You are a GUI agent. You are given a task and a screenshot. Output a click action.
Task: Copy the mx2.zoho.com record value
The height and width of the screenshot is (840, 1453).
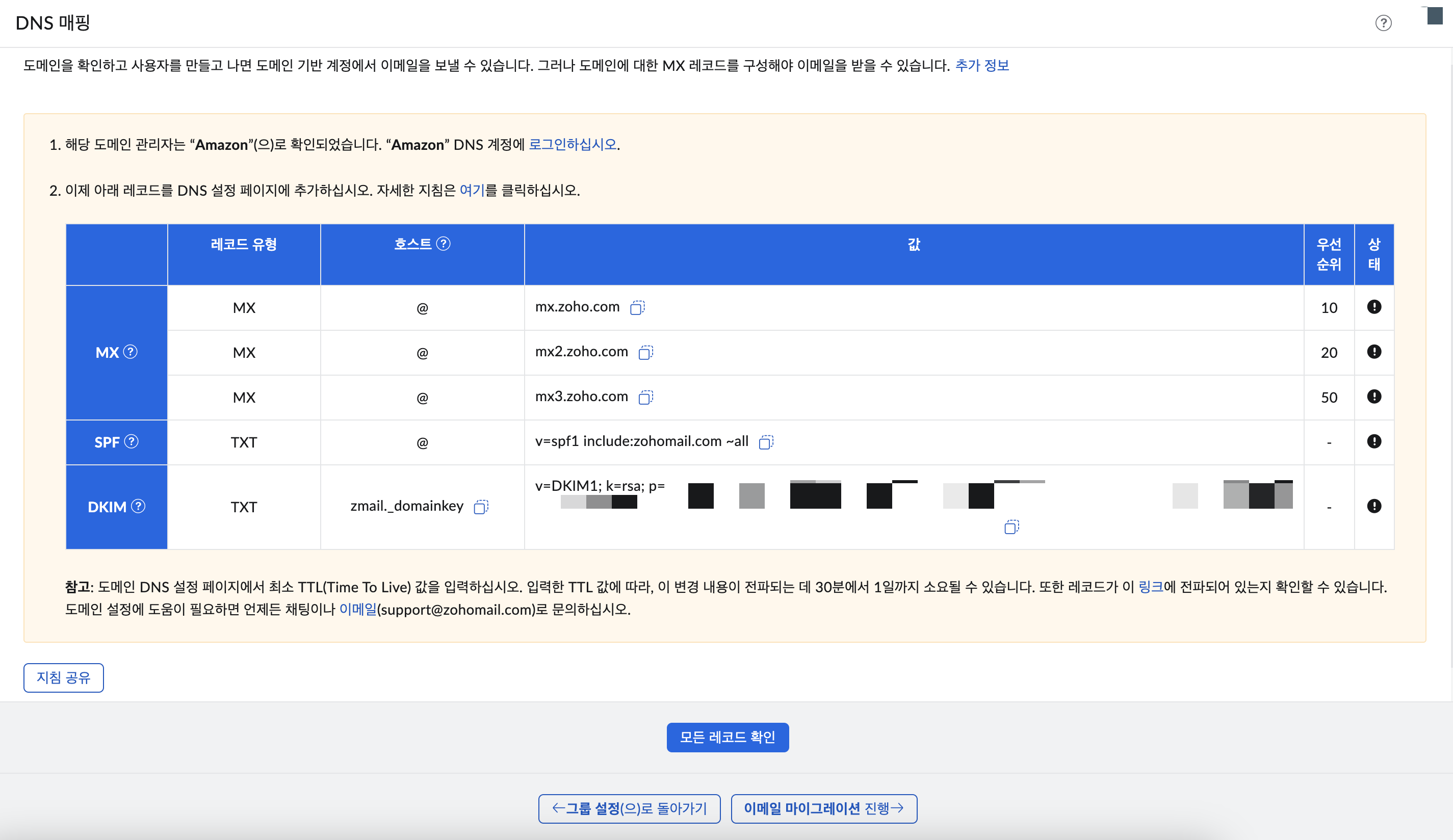coord(646,352)
